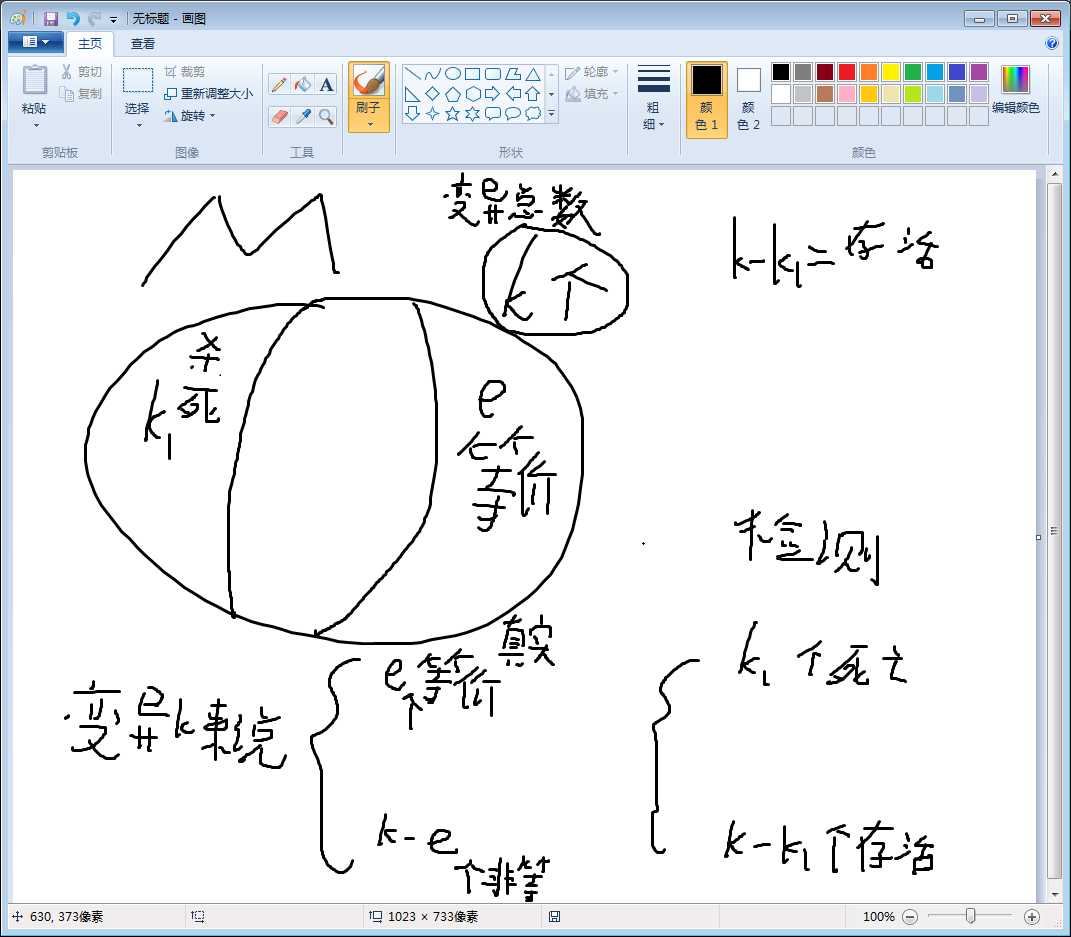1071x937 pixels.
Task: Switch to the View (查看) tab
Action: (143, 44)
